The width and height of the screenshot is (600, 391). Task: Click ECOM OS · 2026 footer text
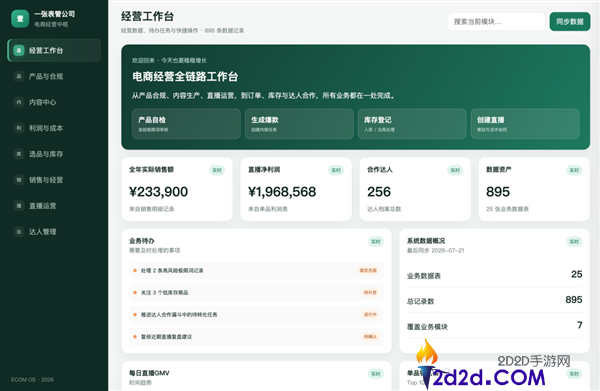(32, 380)
